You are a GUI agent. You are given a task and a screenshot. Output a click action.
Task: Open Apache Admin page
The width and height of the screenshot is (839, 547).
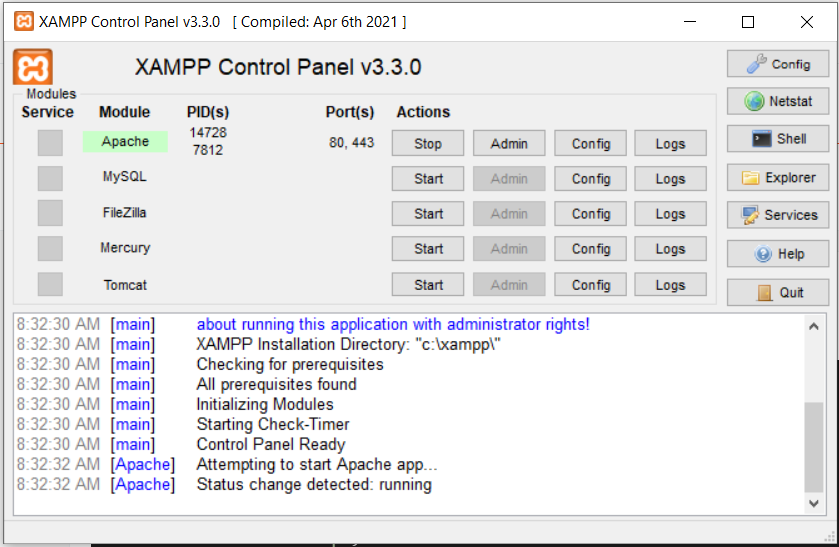pos(509,143)
